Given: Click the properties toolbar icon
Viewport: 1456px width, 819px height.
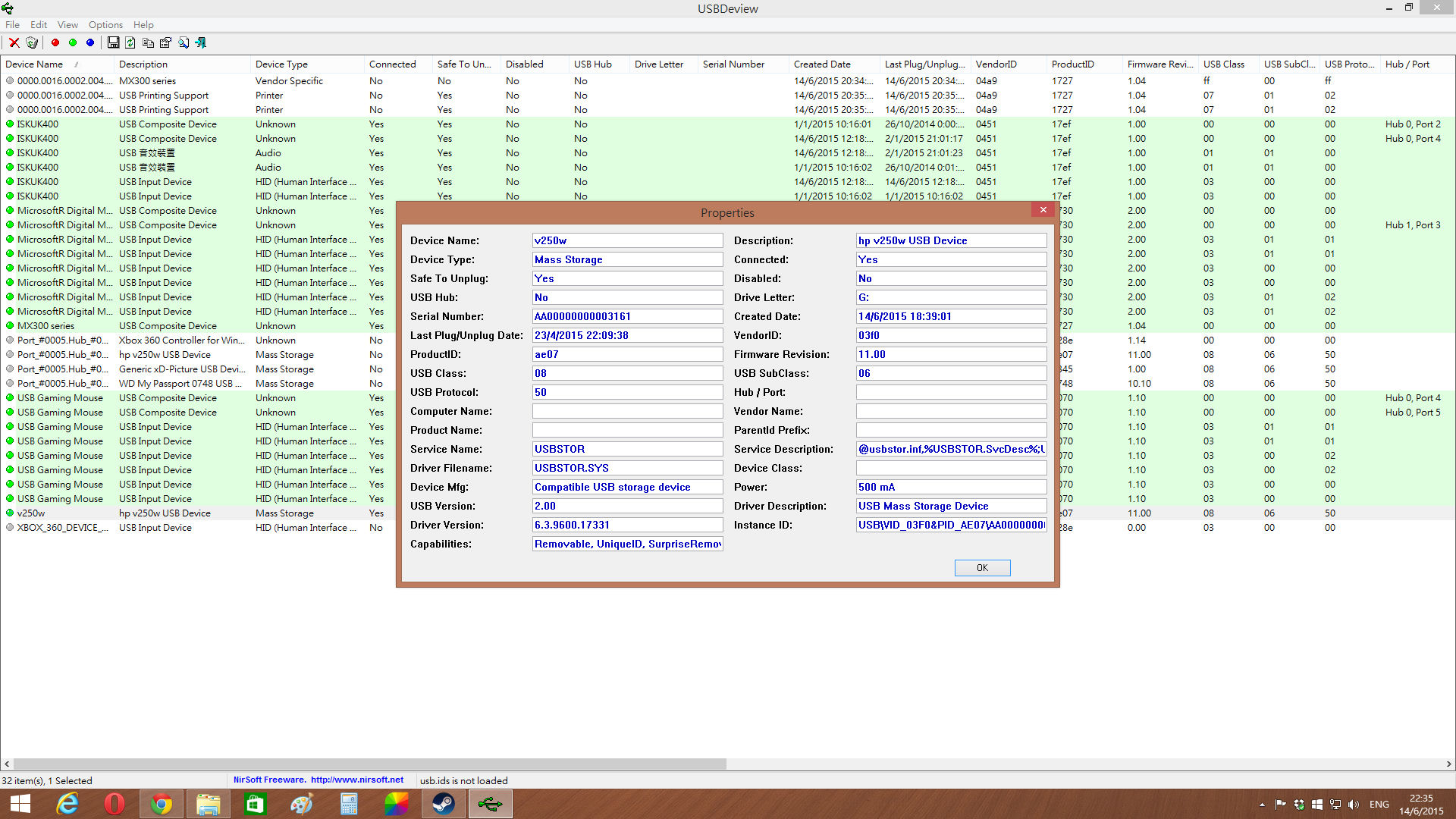Looking at the screenshot, I should point(165,42).
